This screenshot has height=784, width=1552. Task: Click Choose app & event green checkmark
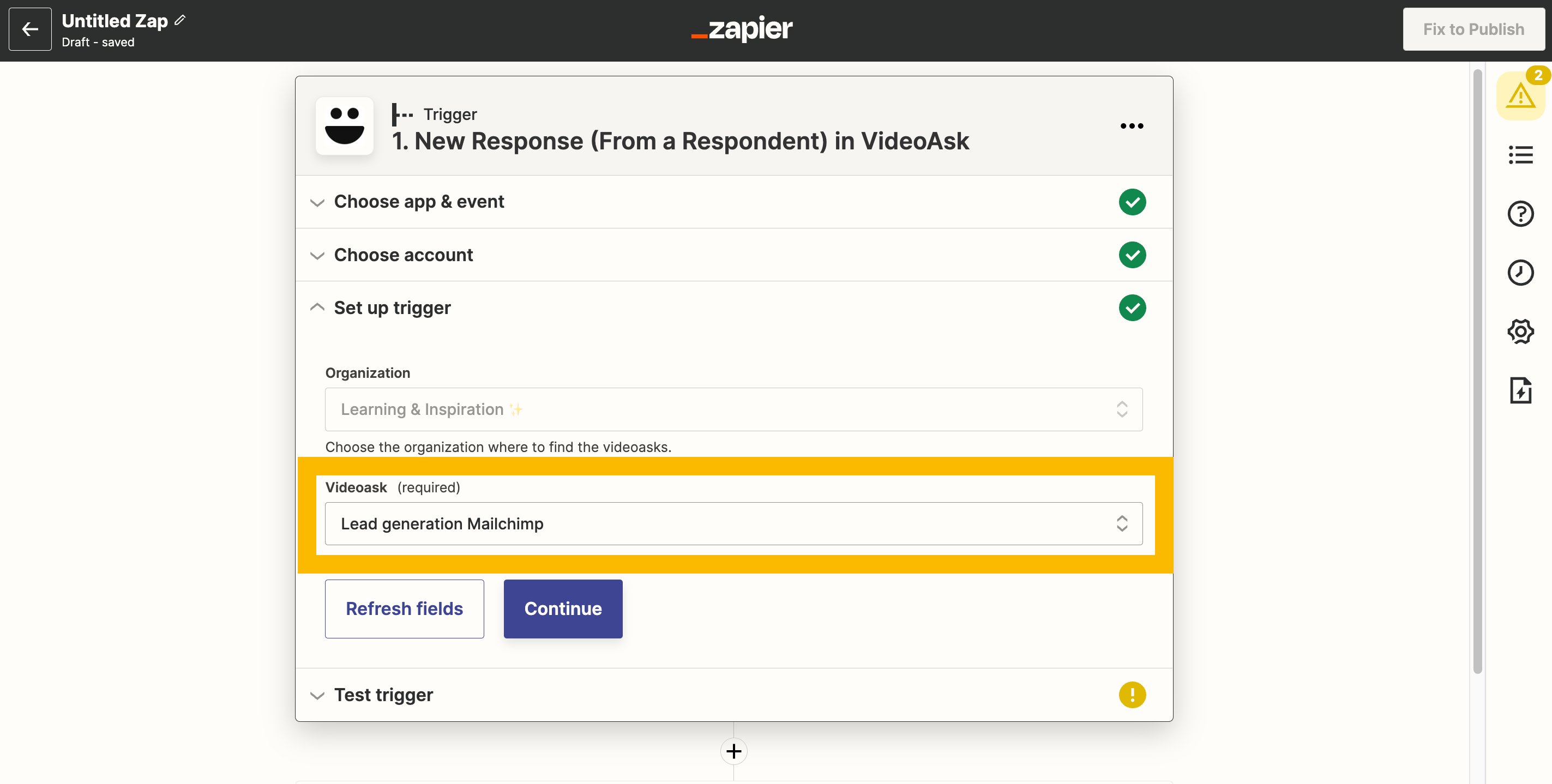point(1132,202)
